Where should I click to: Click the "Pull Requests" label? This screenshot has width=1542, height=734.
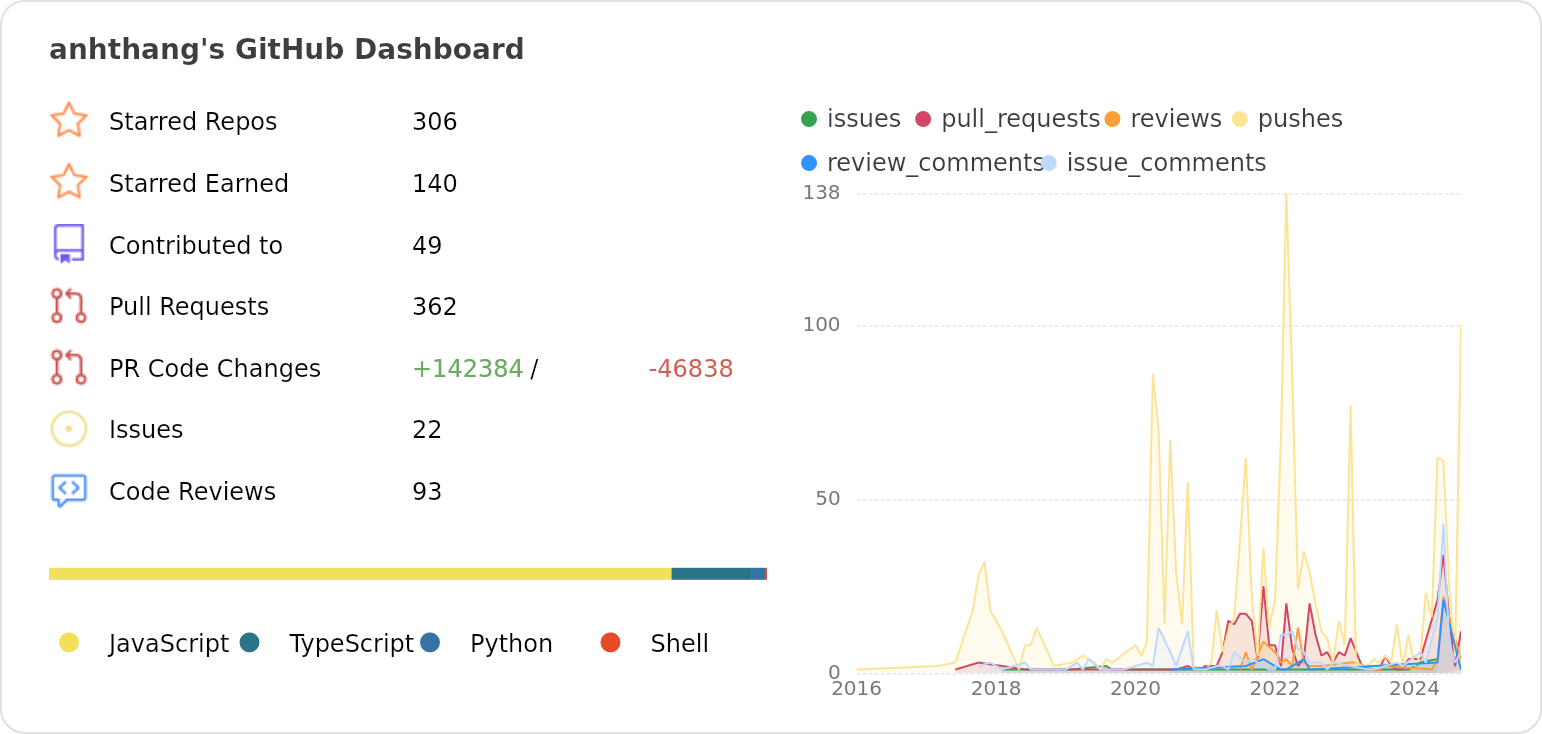(x=189, y=307)
